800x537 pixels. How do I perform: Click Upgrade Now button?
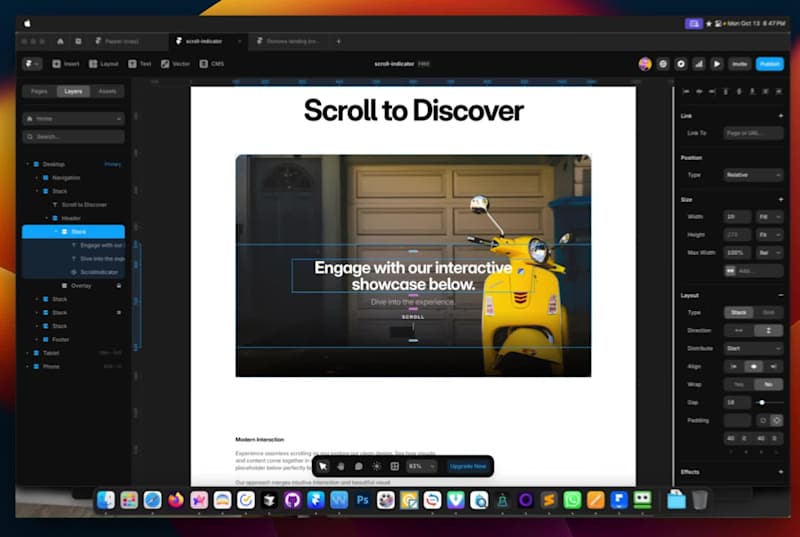pos(467,466)
